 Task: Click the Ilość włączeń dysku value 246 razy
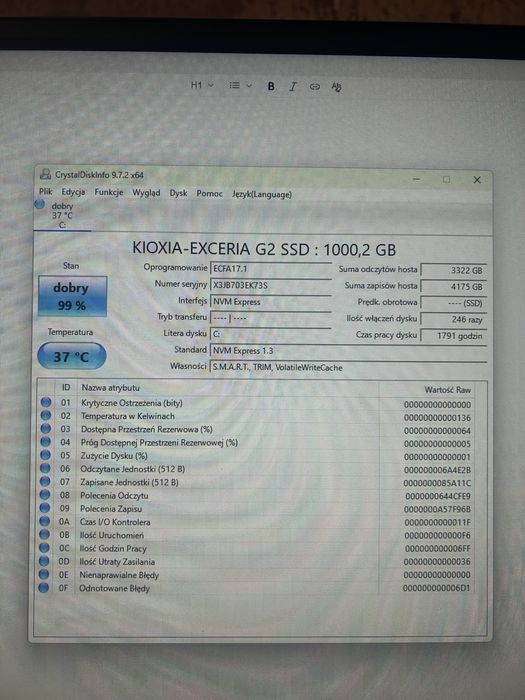coord(454,319)
